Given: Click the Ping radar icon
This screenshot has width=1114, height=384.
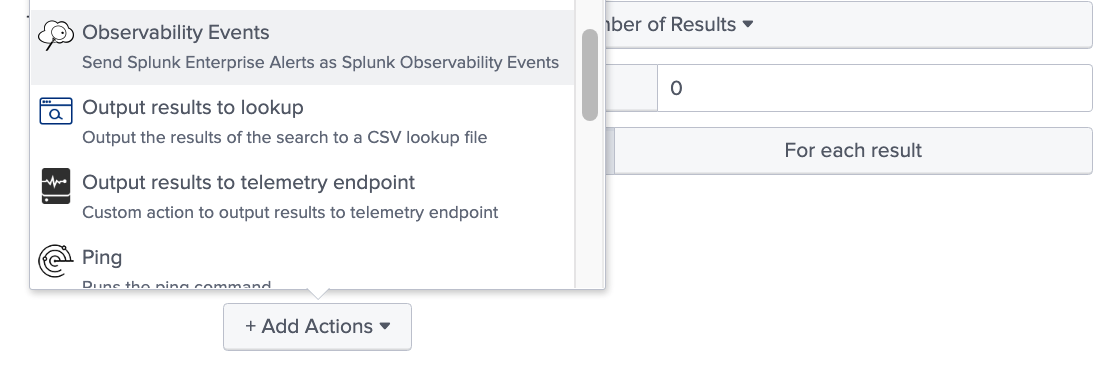Looking at the screenshot, I should click(55, 261).
